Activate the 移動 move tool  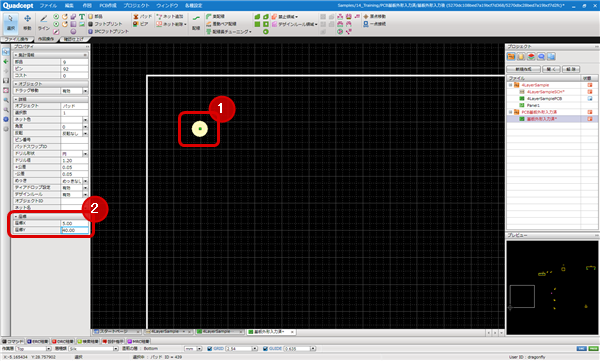point(27,23)
